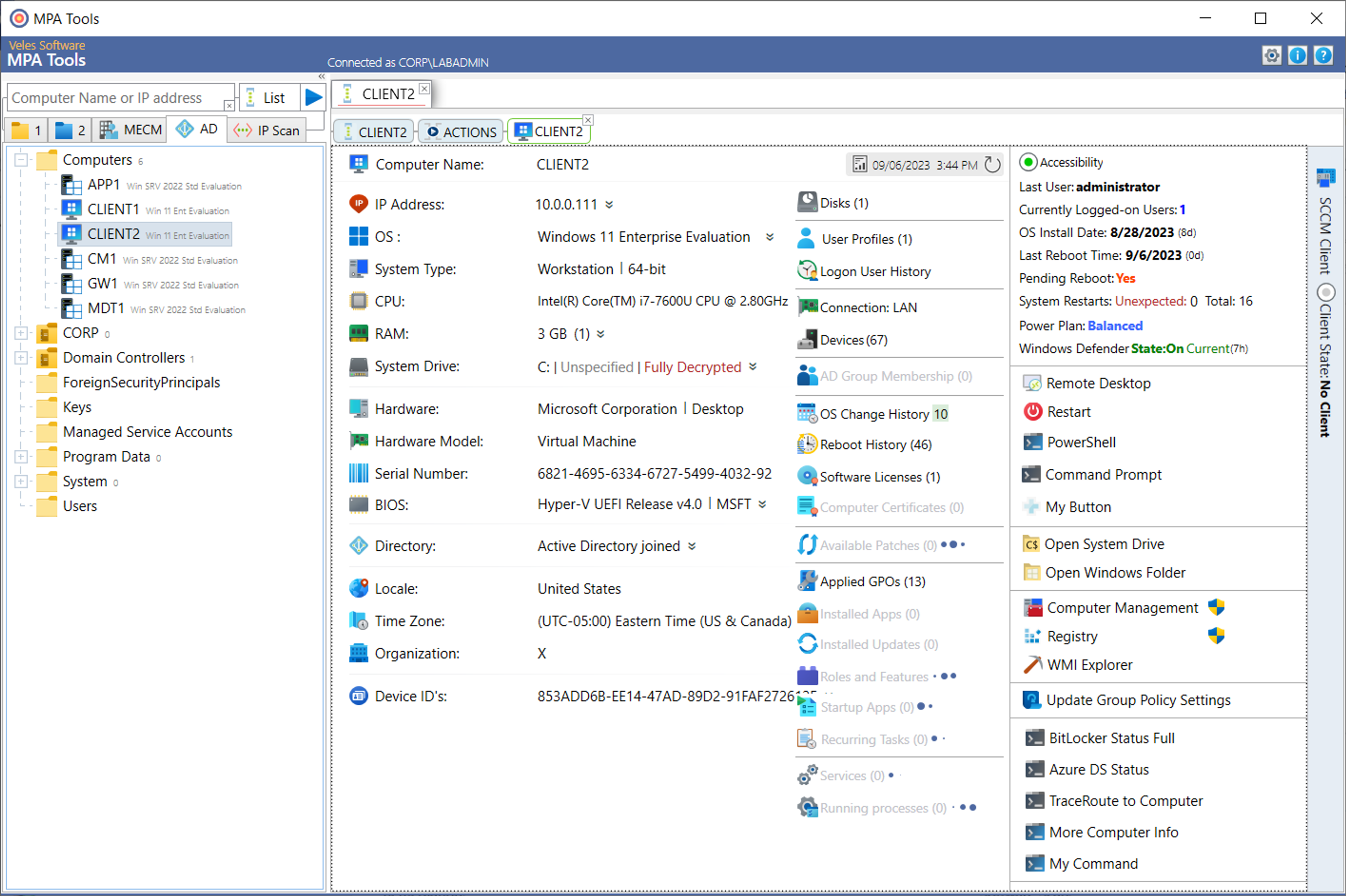1346x896 pixels.
Task: Switch to the ACTIONS sub-tab
Action: pyautogui.click(x=461, y=131)
